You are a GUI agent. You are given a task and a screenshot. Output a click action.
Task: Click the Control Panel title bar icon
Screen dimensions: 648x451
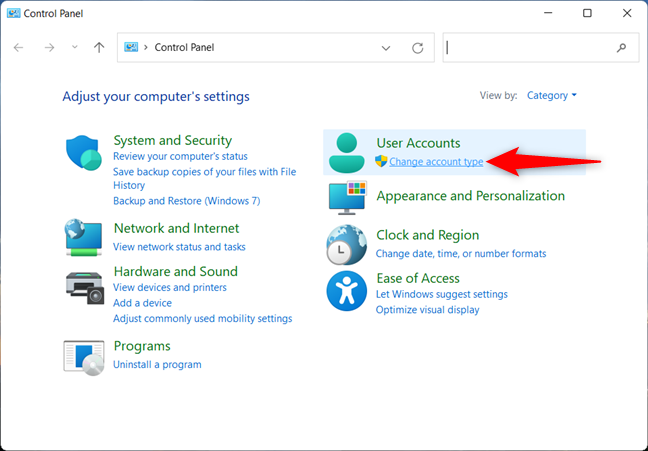[x=13, y=13]
